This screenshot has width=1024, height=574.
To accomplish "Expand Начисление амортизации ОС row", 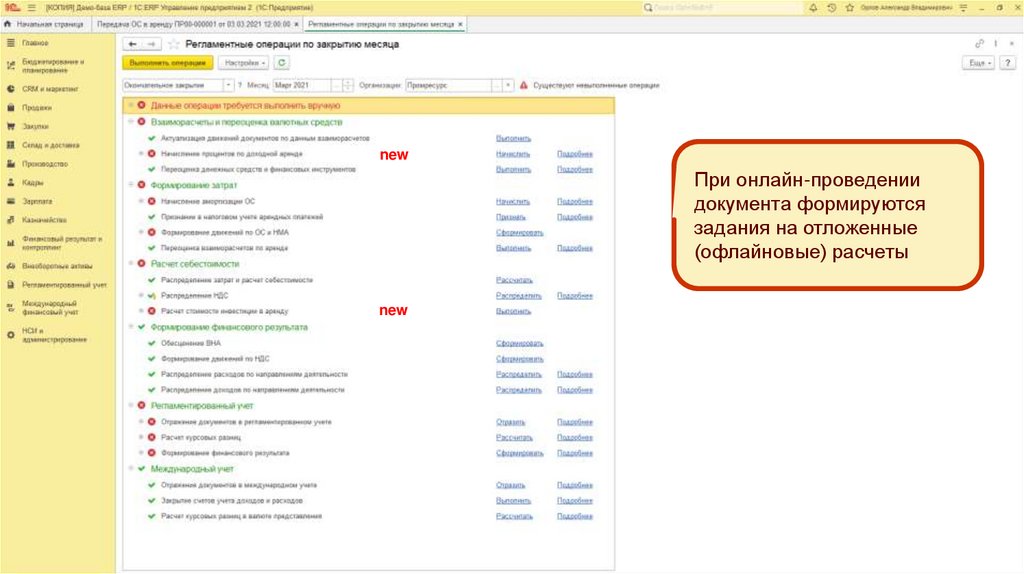I will coord(141,201).
